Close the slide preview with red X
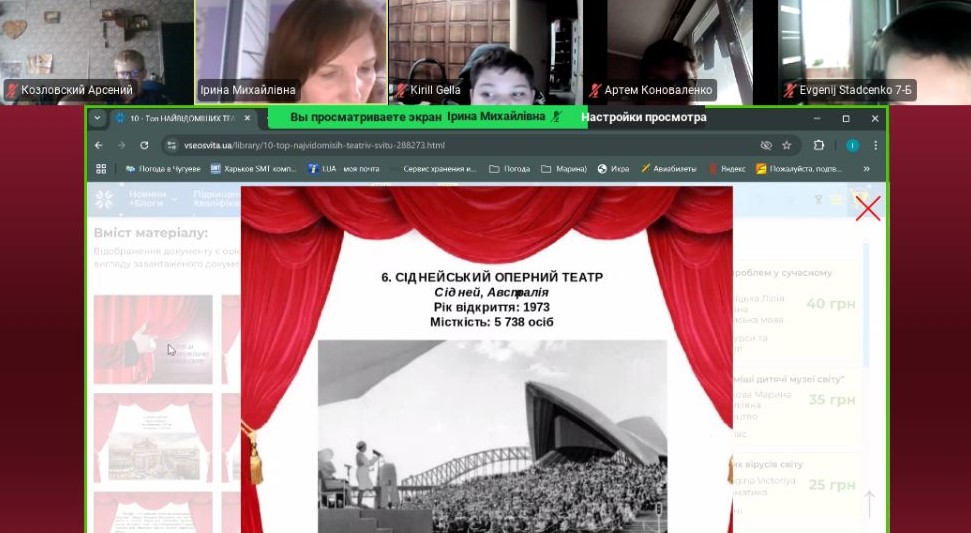The height and width of the screenshot is (533, 971). click(868, 209)
